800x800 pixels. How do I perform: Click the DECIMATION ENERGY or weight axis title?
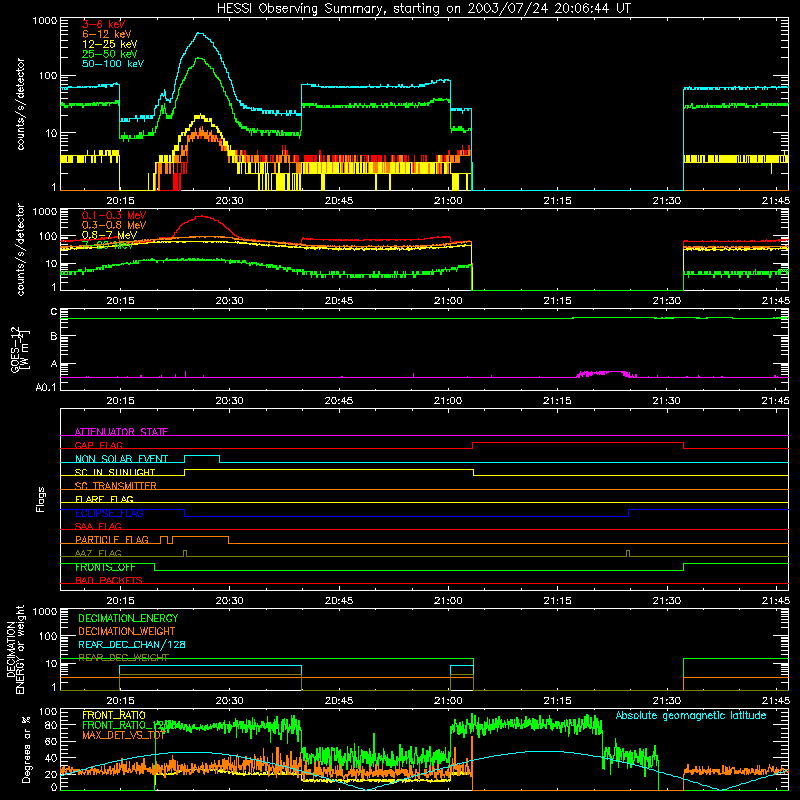point(16,649)
